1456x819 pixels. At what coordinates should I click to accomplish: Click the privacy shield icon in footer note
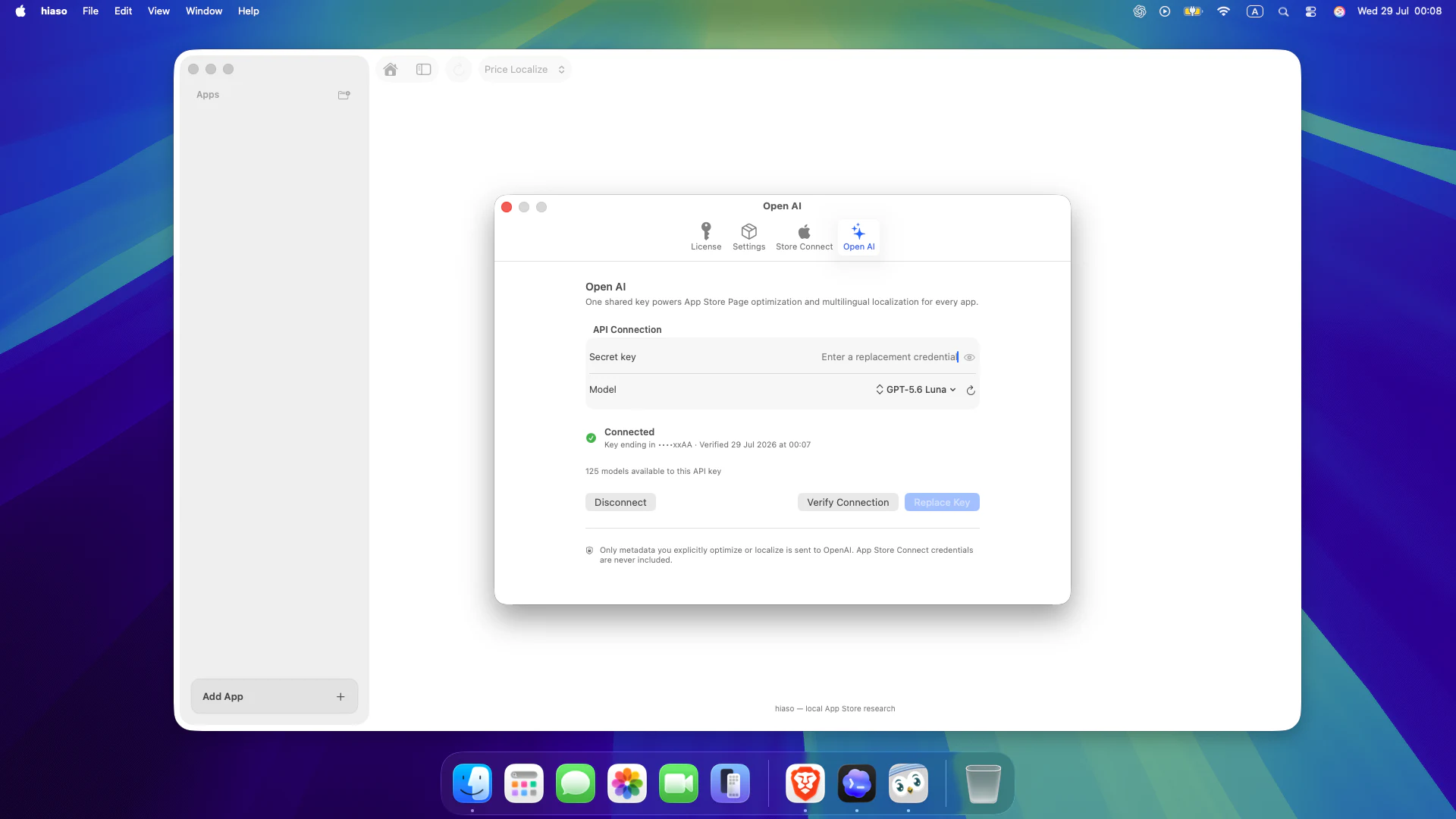pyautogui.click(x=589, y=551)
